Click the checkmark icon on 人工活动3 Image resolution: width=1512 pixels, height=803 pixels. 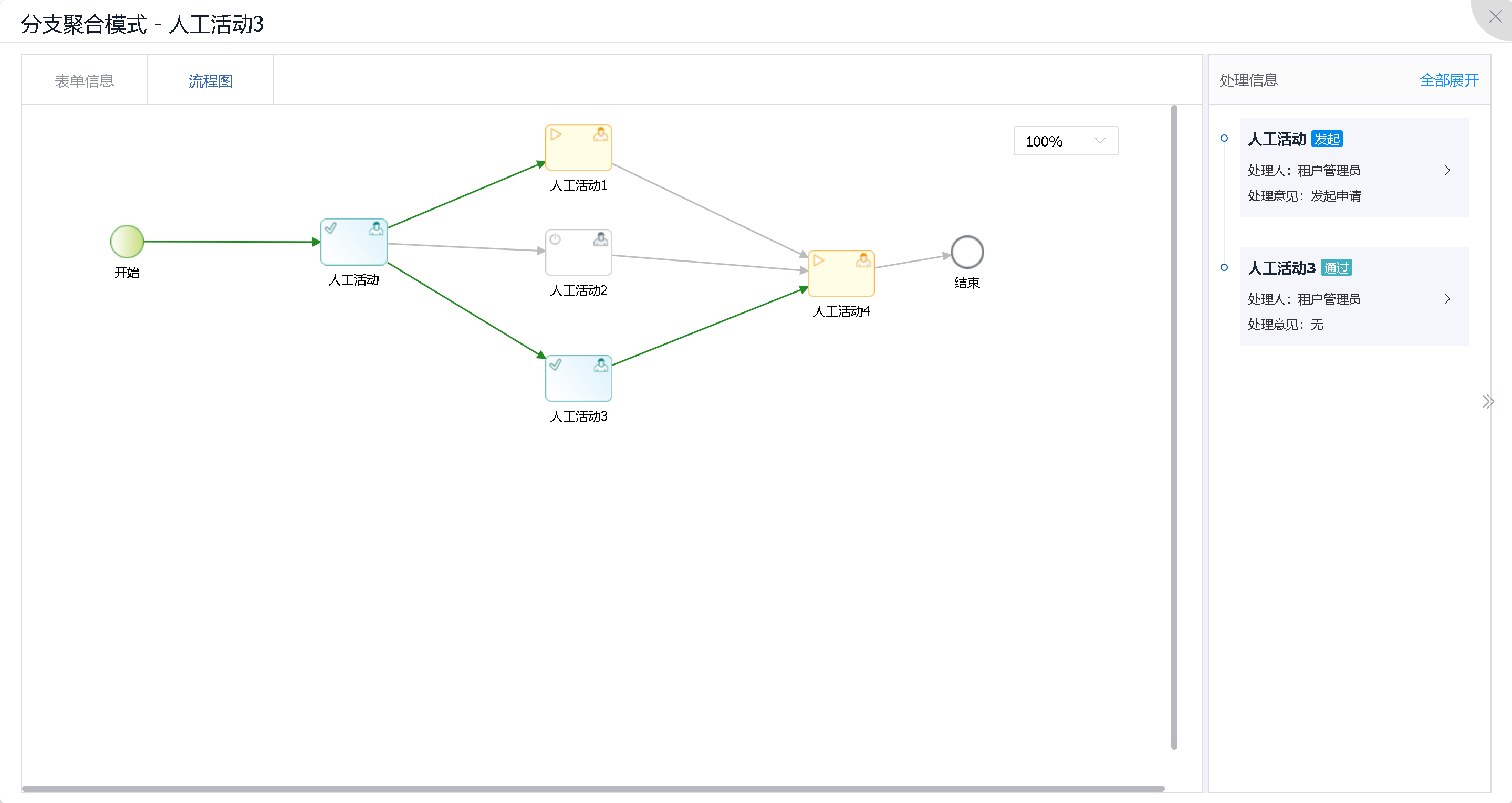(x=555, y=364)
